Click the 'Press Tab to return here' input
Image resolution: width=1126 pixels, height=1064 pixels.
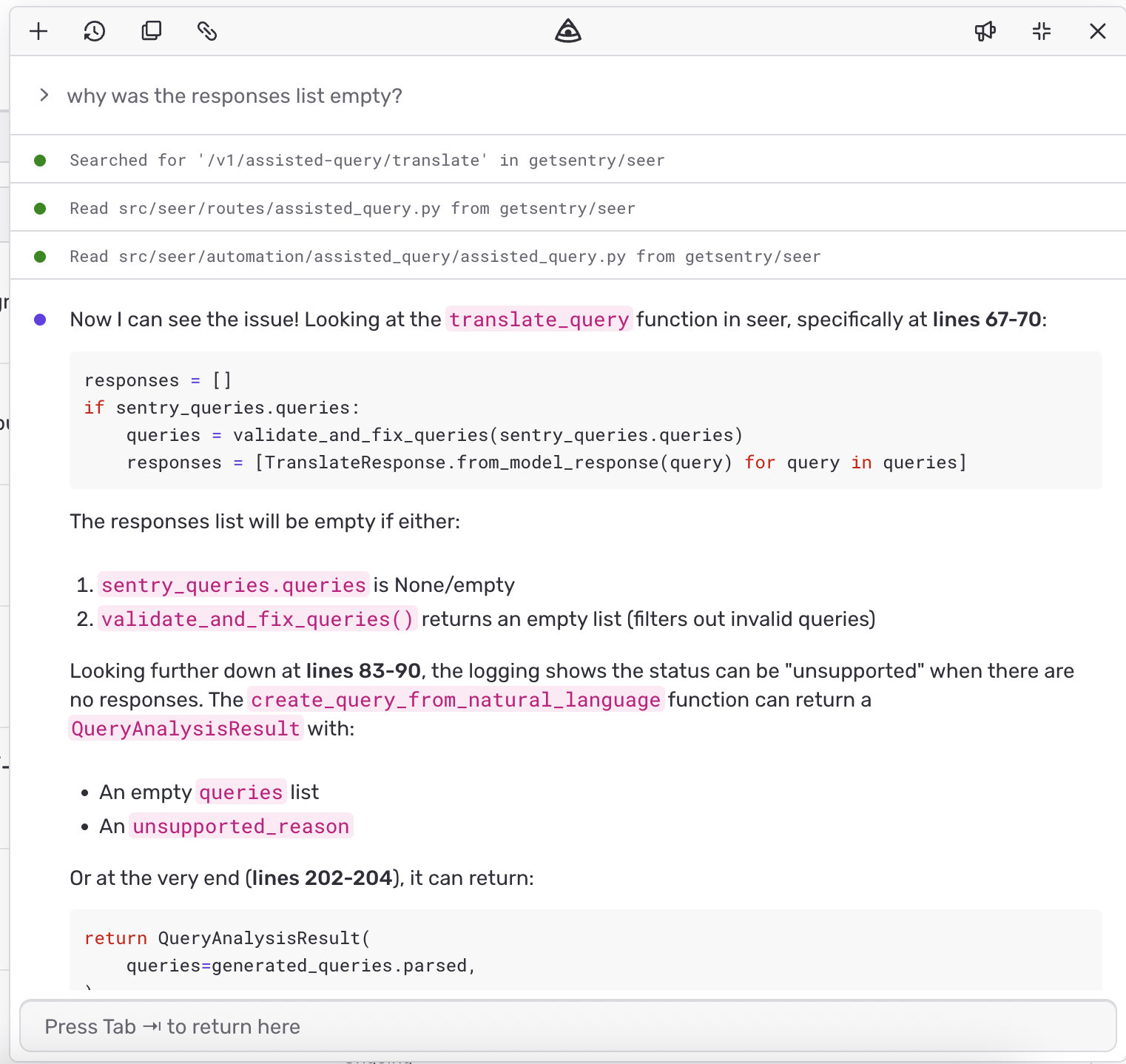[x=567, y=1026]
